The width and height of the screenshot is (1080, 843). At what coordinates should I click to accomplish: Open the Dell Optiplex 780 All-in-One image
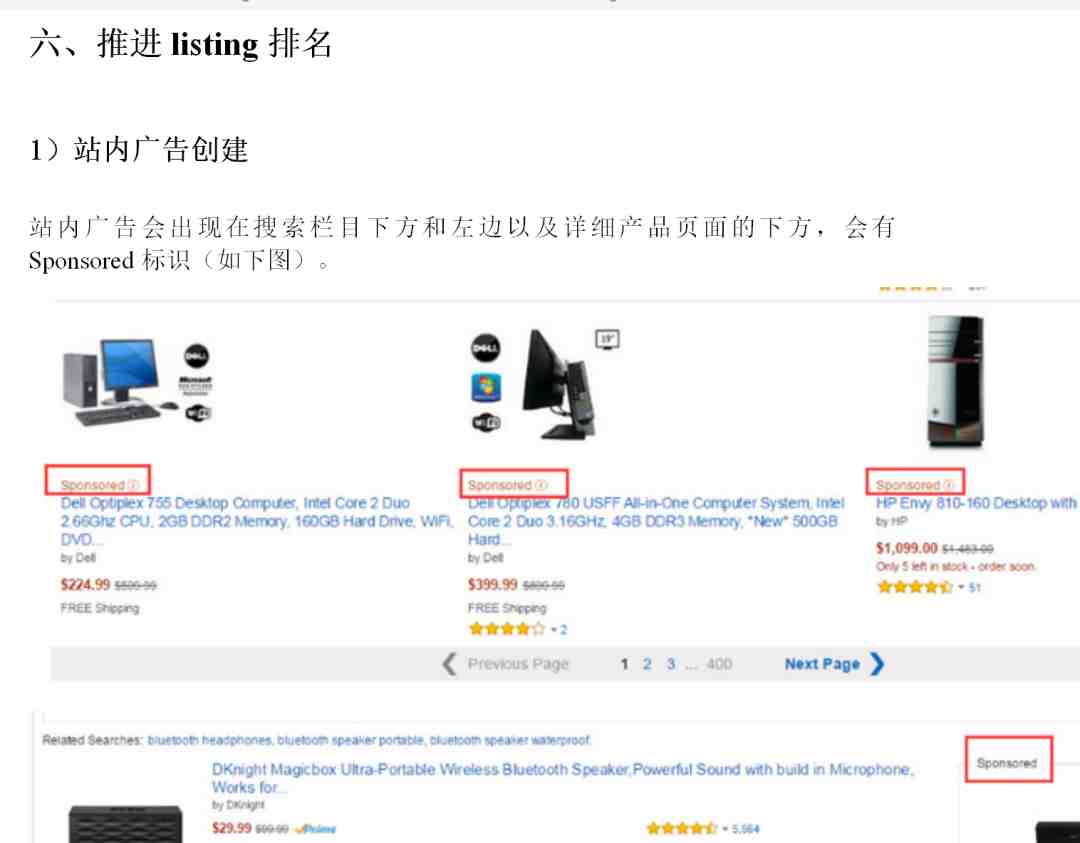[544, 384]
